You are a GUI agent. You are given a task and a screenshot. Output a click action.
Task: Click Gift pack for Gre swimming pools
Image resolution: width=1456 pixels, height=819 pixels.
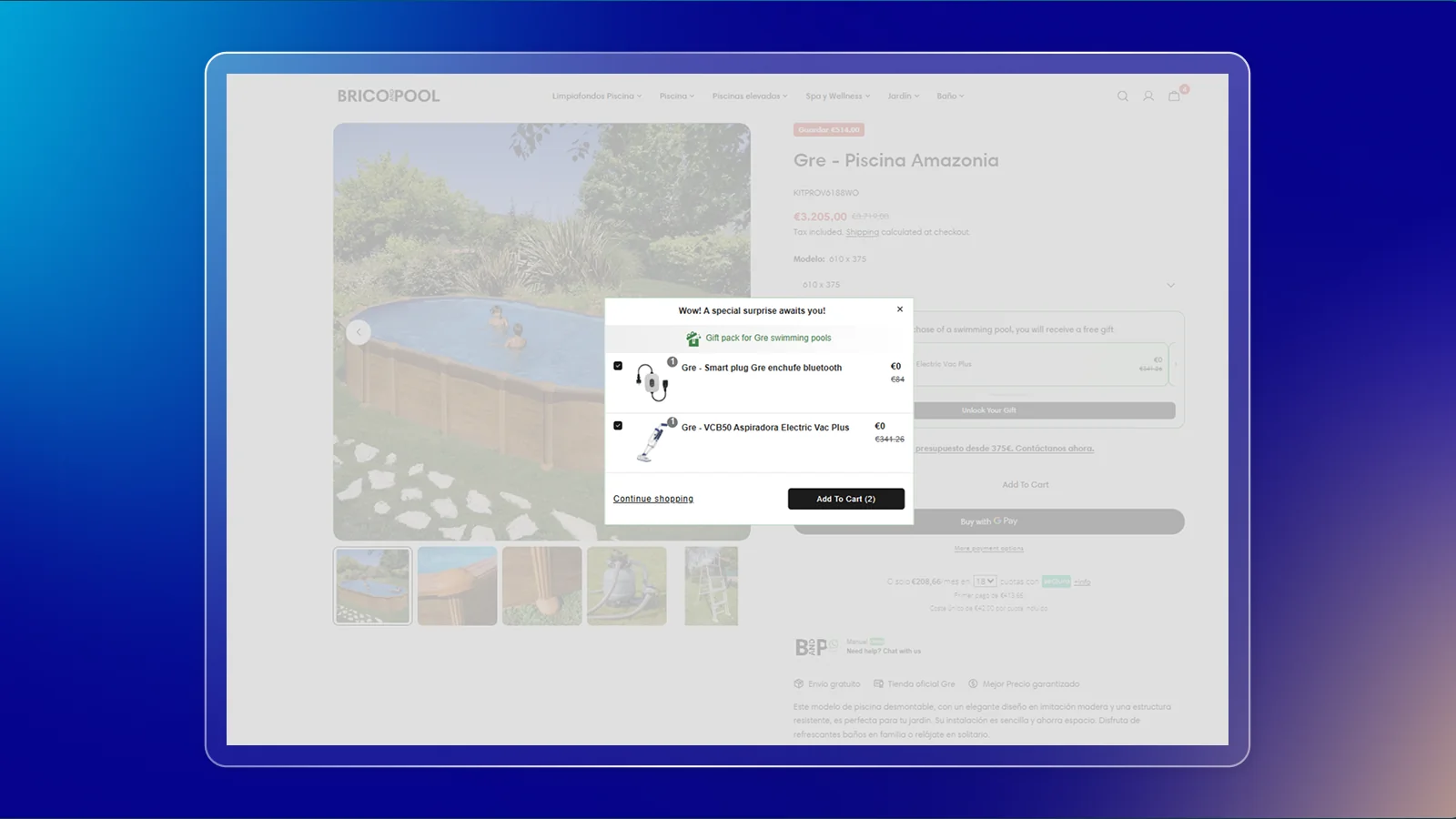(768, 338)
